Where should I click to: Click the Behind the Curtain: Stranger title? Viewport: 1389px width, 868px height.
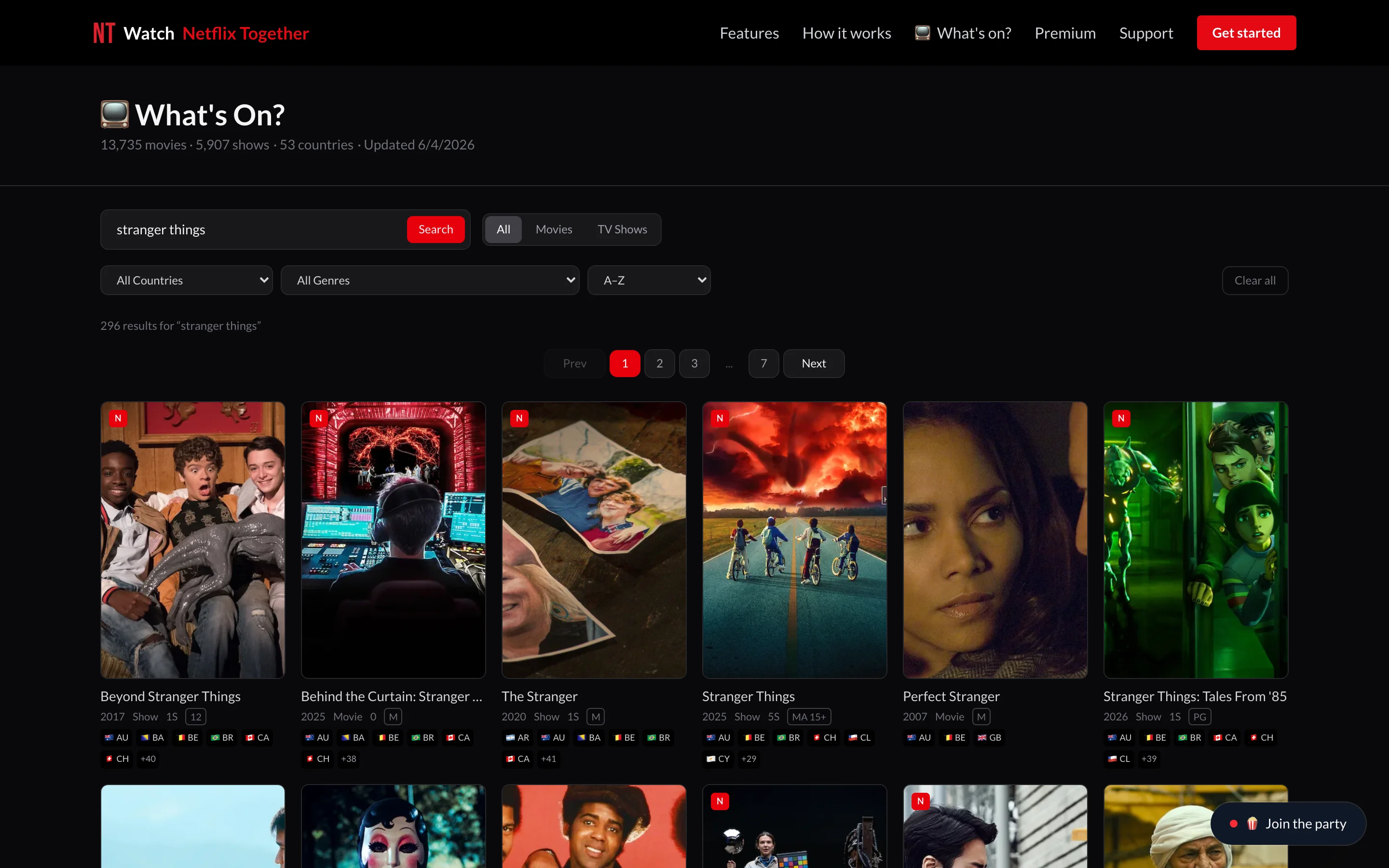(x=392, y=696)
